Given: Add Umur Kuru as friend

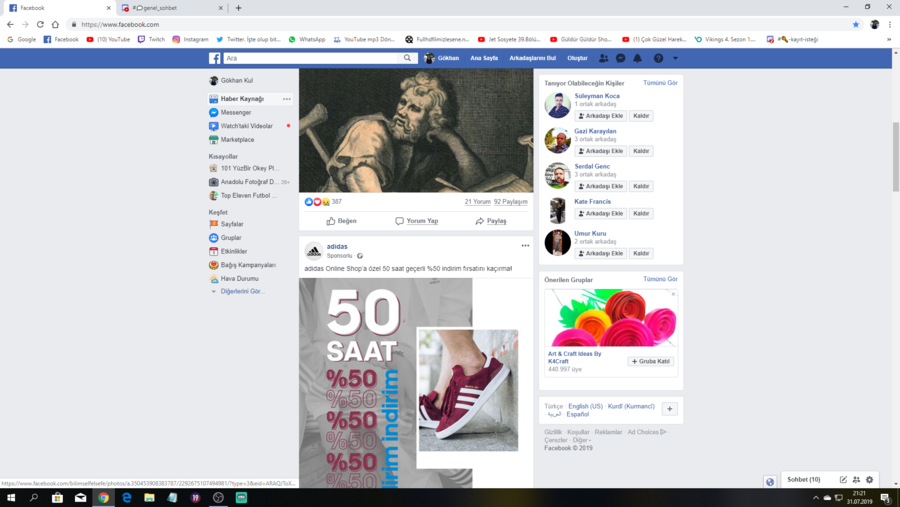Looking at the screenshot, I should click(601, 254).
